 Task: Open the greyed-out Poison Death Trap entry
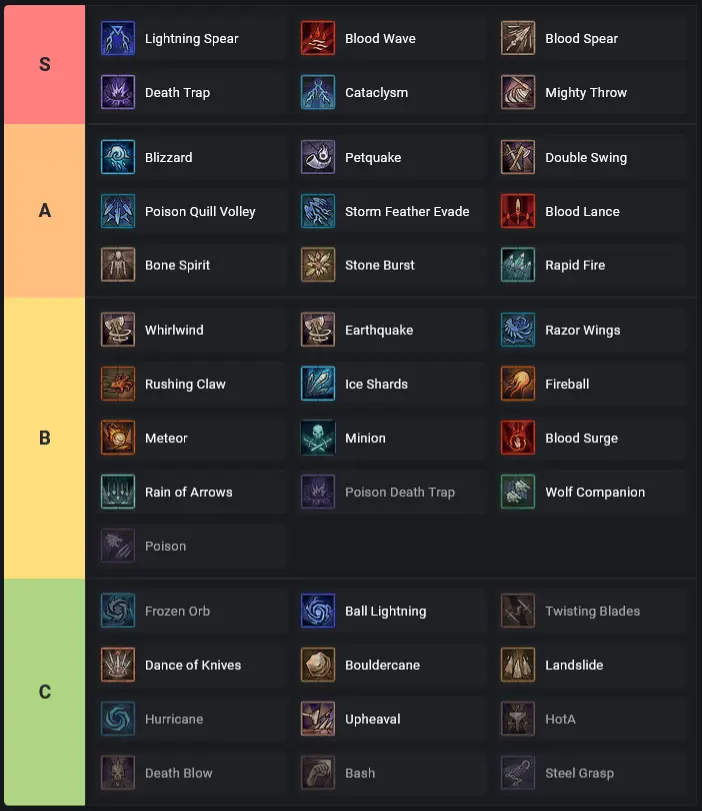coord(393,492)
